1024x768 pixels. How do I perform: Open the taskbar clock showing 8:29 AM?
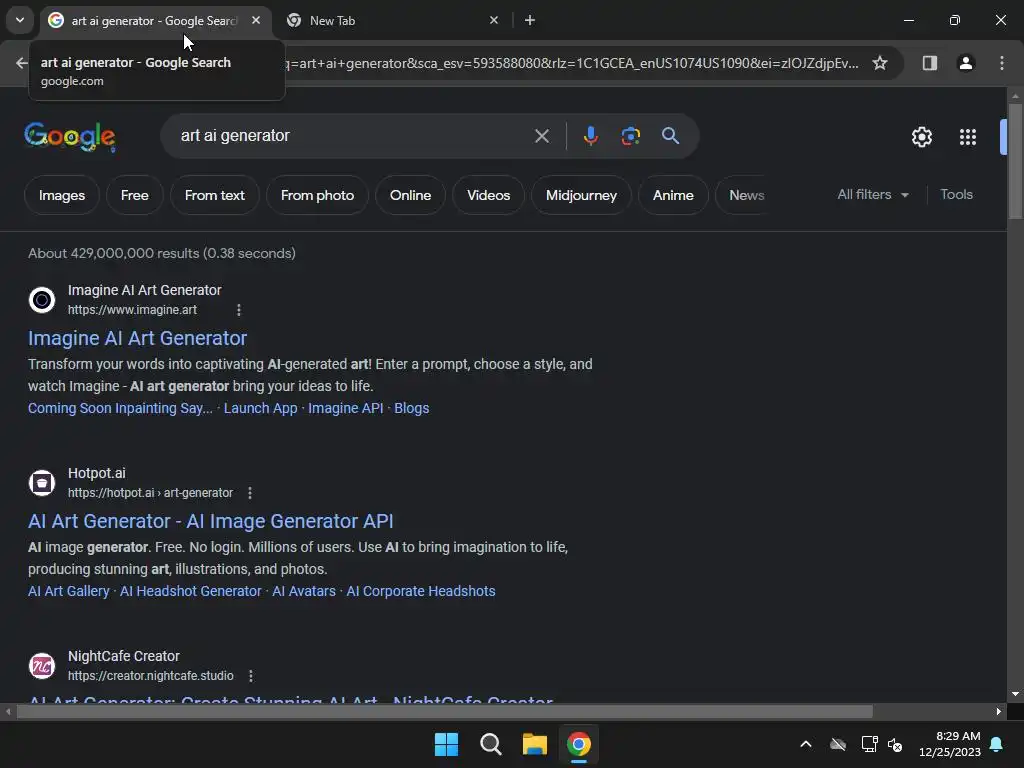[x=950, y=744]
